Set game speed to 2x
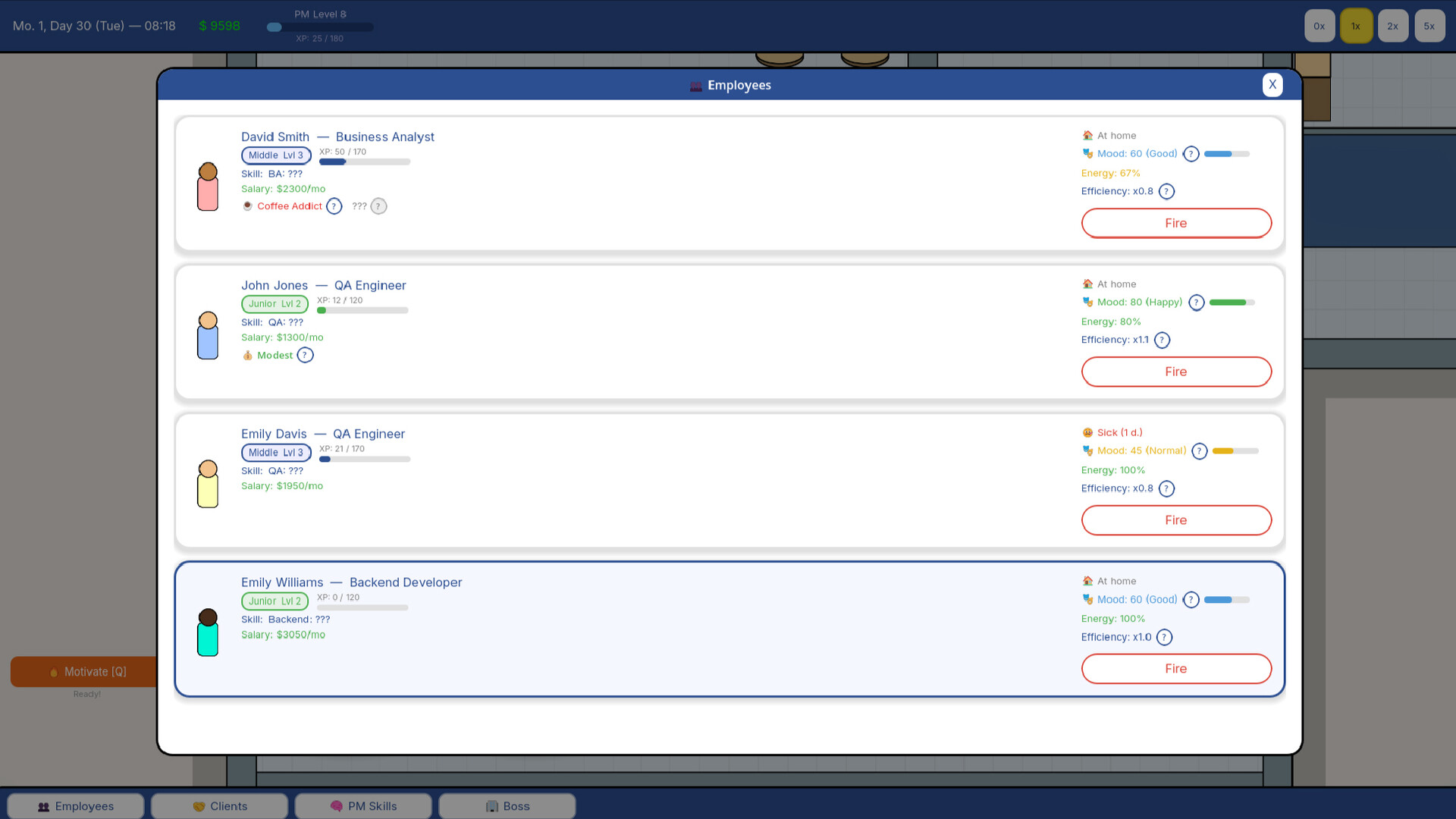This screenshot has width=1456, height=819. (1392, 25)
